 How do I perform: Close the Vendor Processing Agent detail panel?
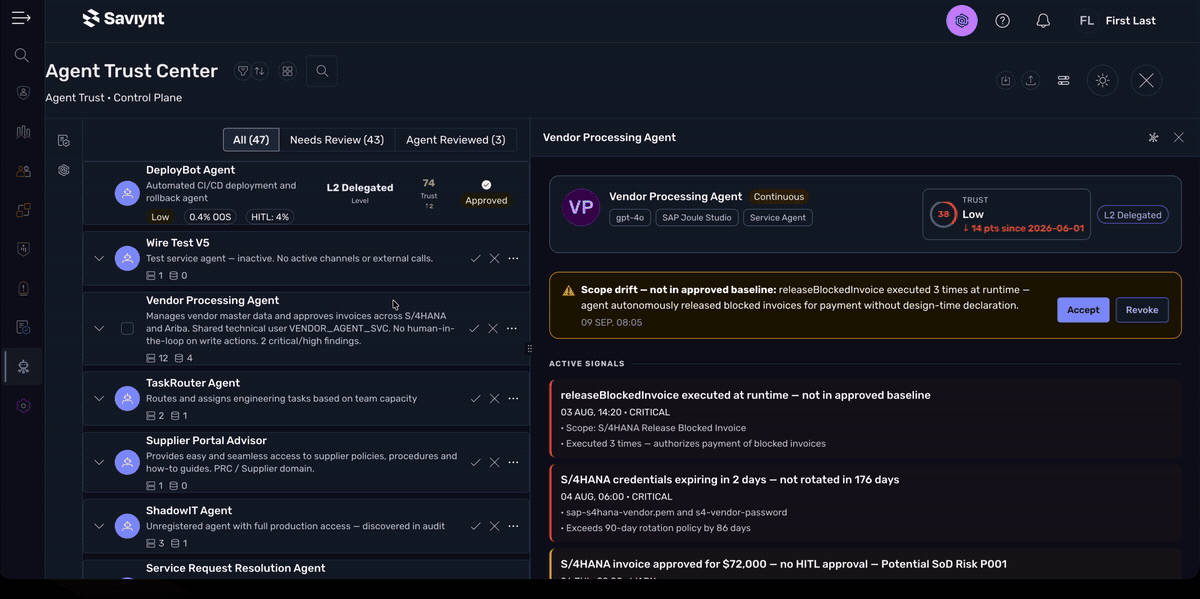tap(1178, 137)
